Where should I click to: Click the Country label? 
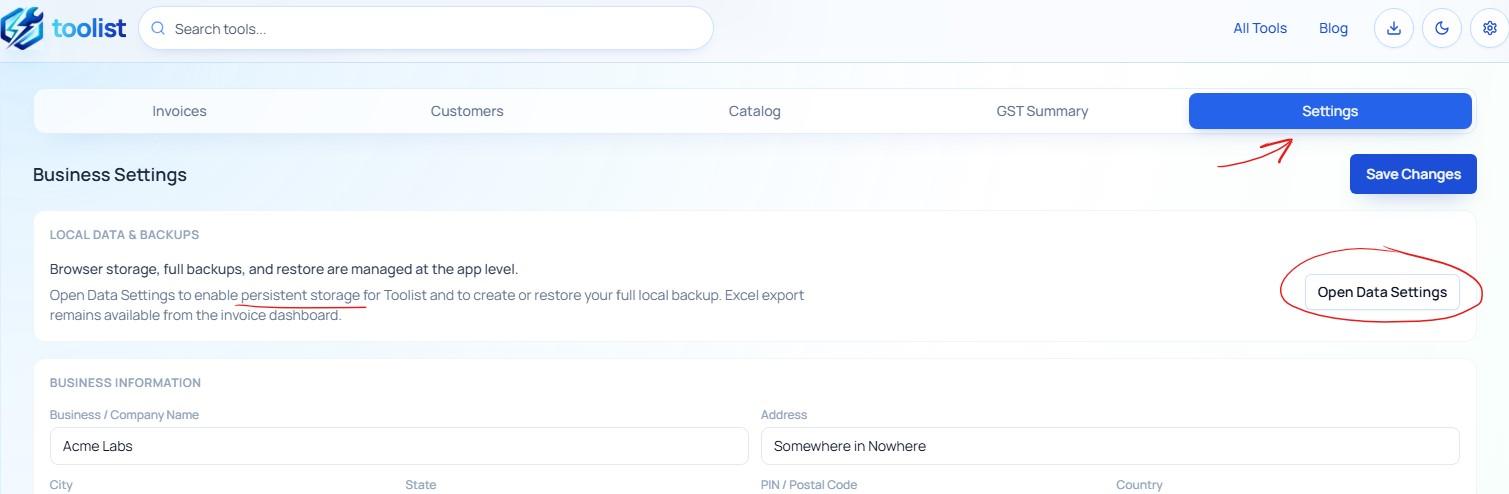[x=1139, y=485]
